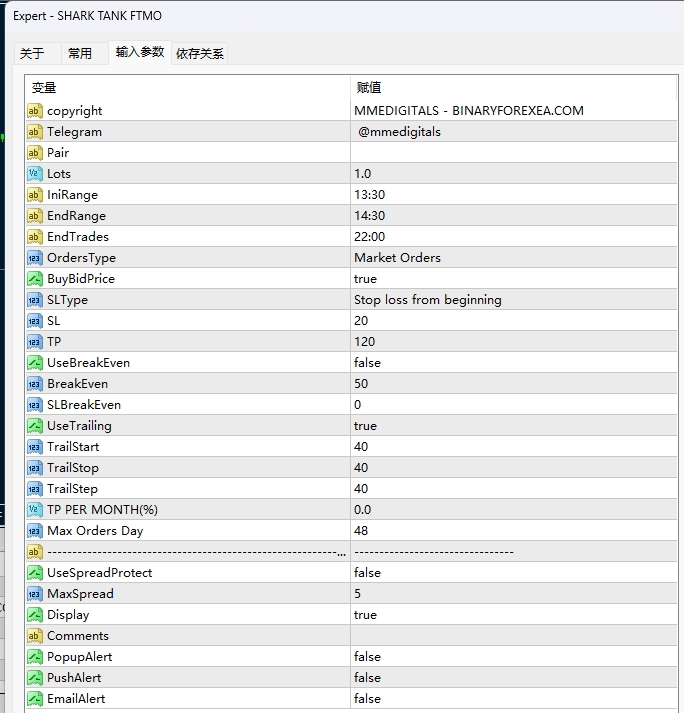Open the 依存关系 tab
Screen dimensions: 684x713
(200, 54)
